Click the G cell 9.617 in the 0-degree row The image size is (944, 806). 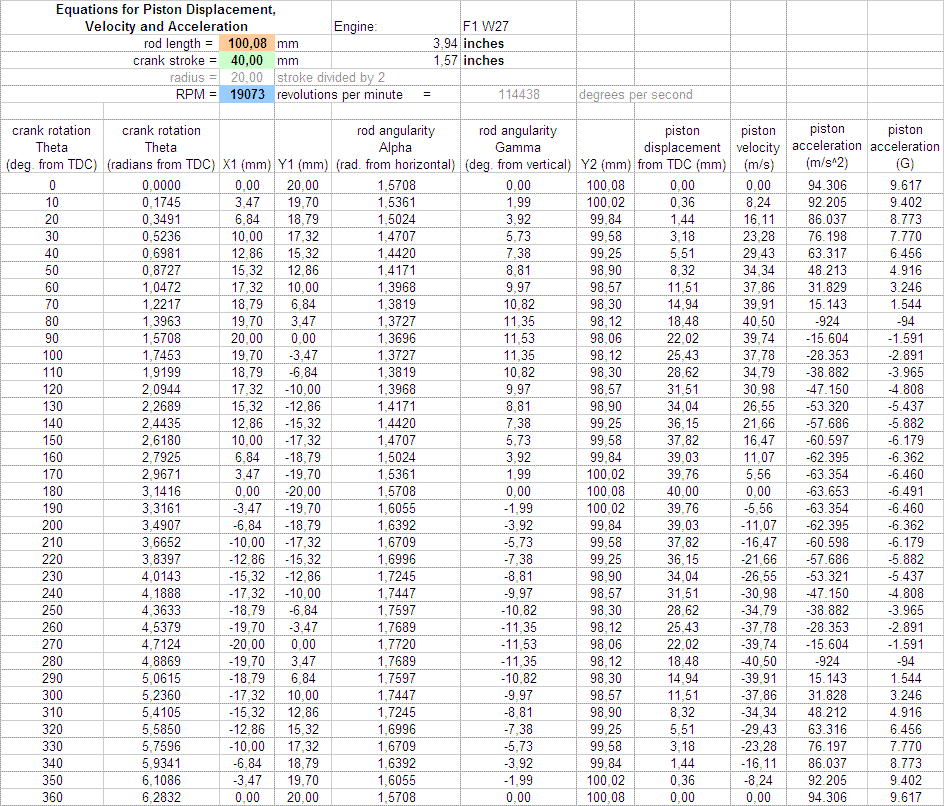905,185
